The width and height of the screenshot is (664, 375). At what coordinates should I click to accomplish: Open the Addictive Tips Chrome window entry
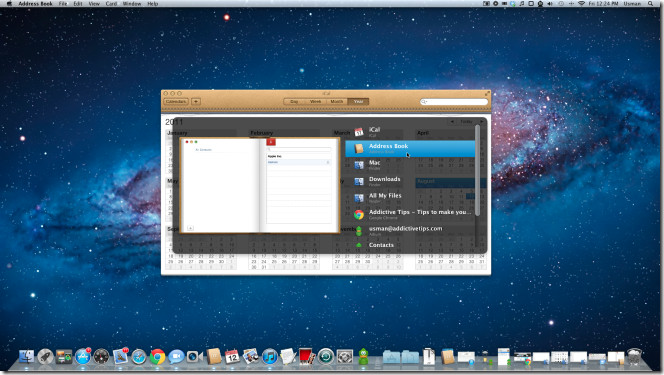[410, 215]
